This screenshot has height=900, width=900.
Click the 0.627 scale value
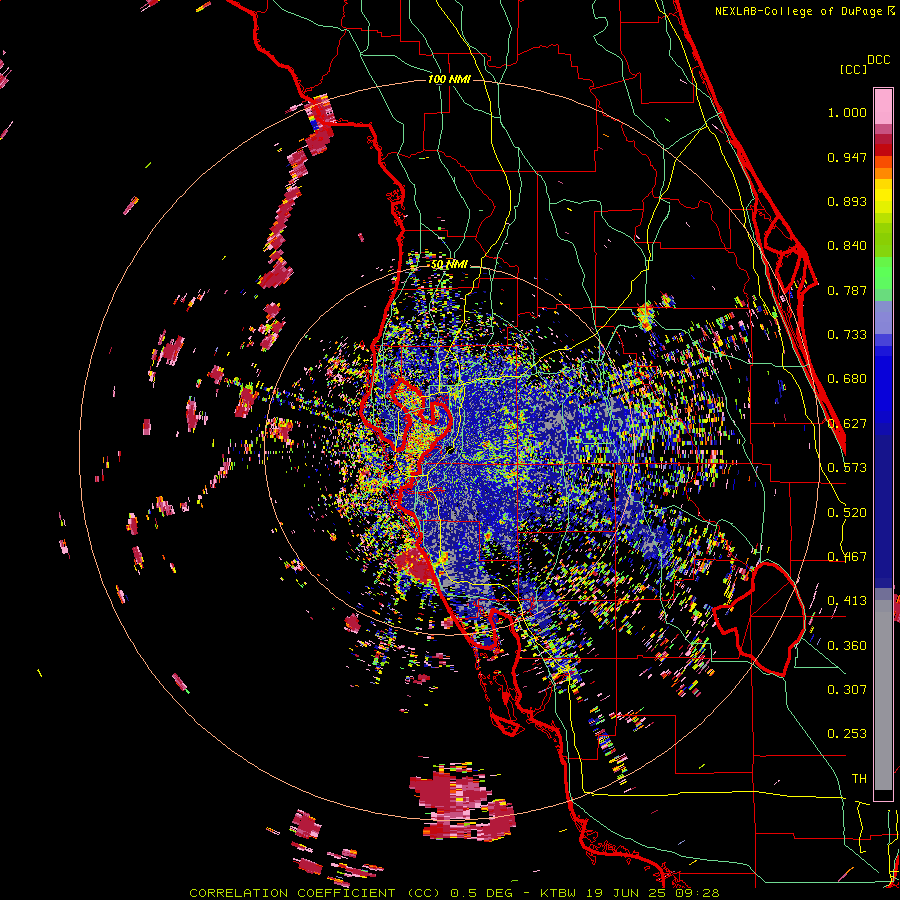click(847, 424)
